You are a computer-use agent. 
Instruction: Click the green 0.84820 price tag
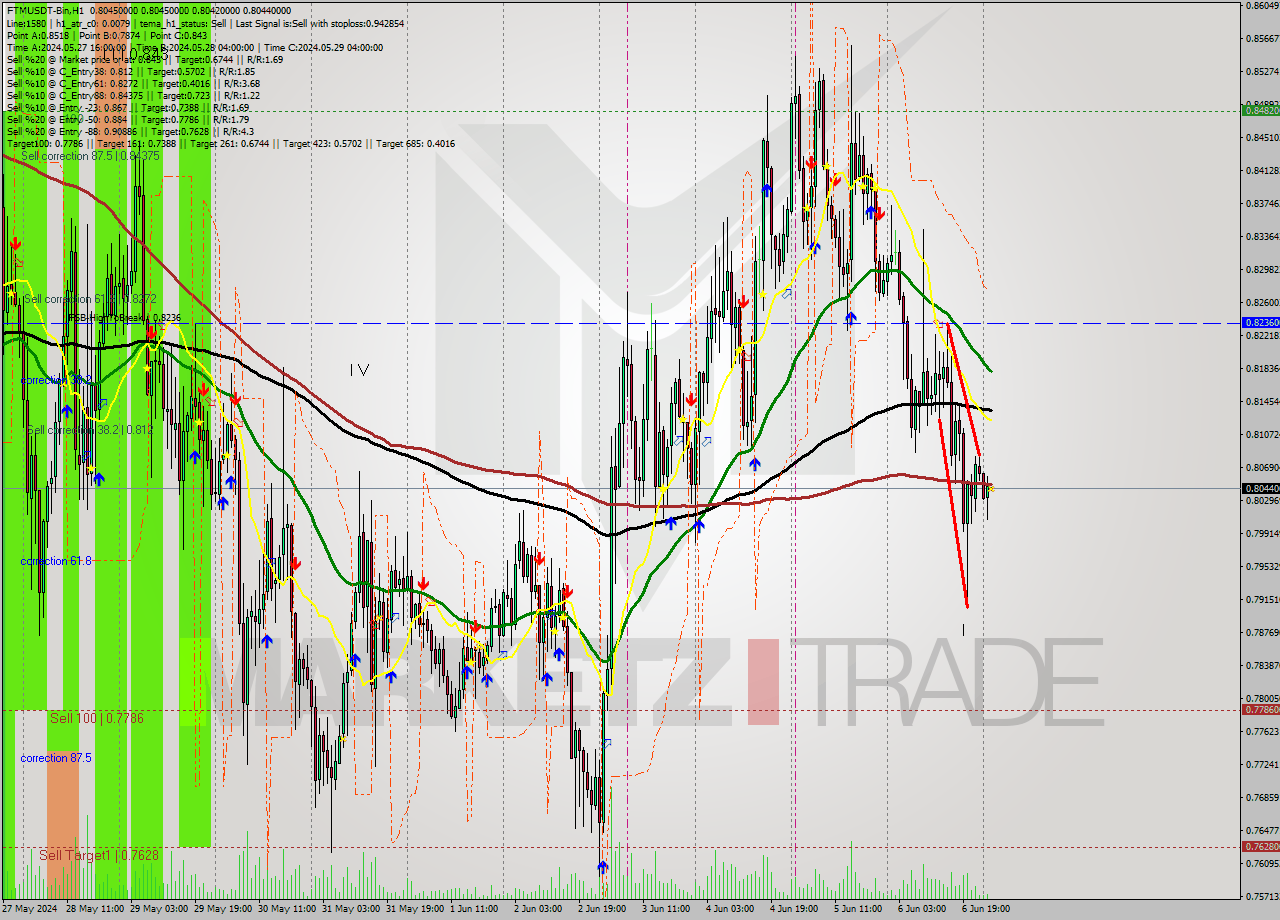click(1260, 110)
